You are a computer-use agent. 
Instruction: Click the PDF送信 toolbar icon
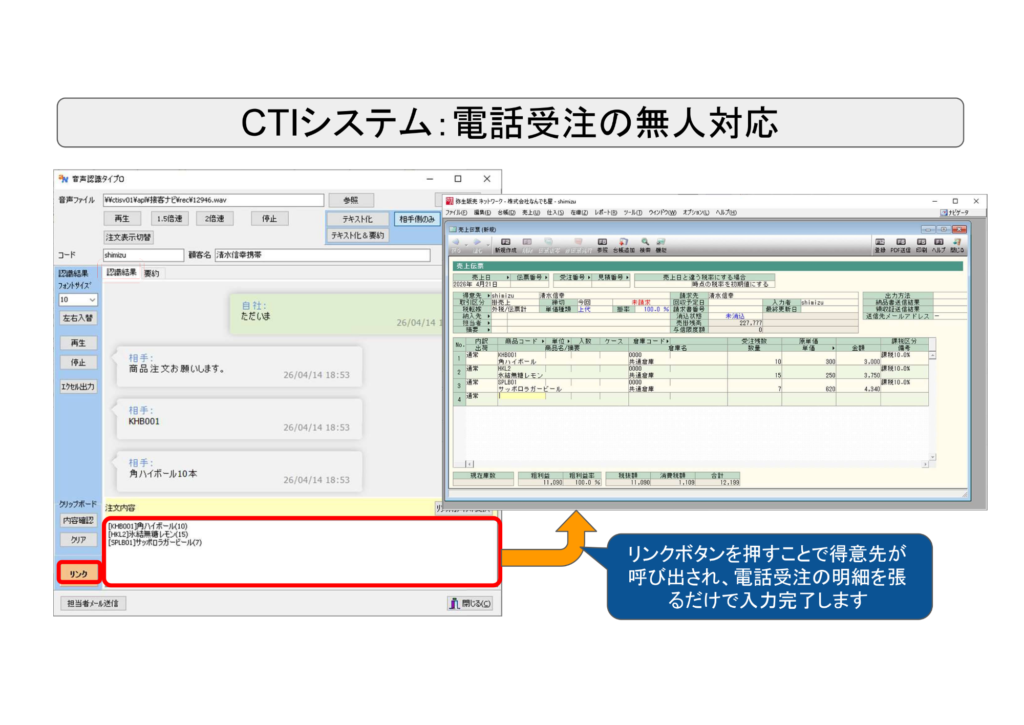[901, 245]
